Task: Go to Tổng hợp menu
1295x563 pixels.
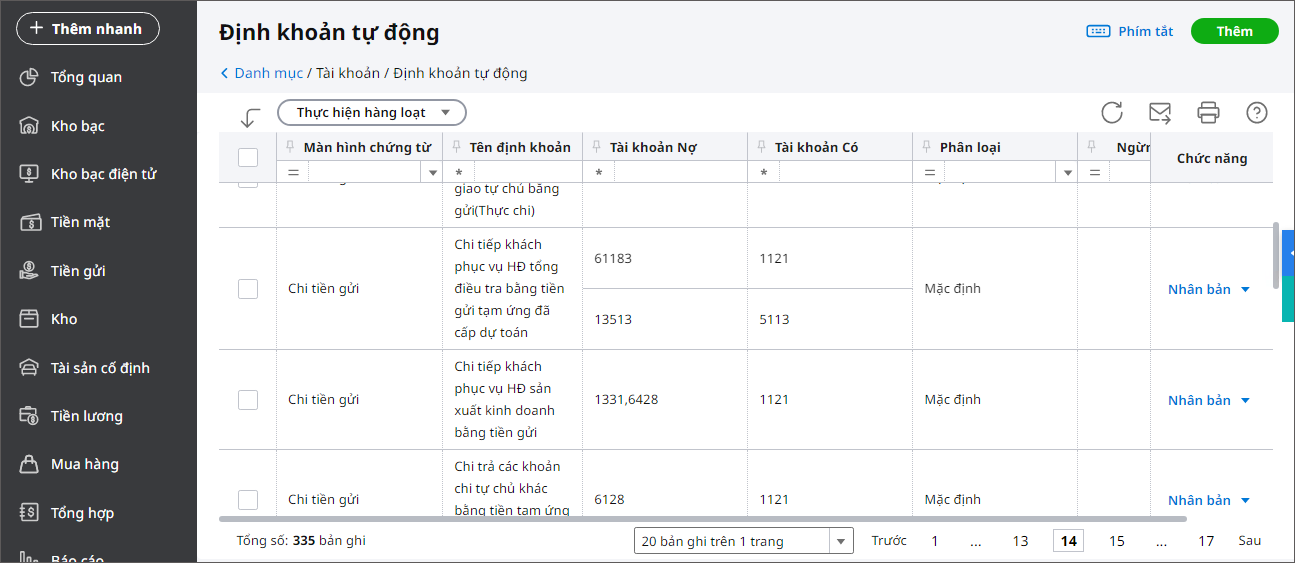Action: 82,513
